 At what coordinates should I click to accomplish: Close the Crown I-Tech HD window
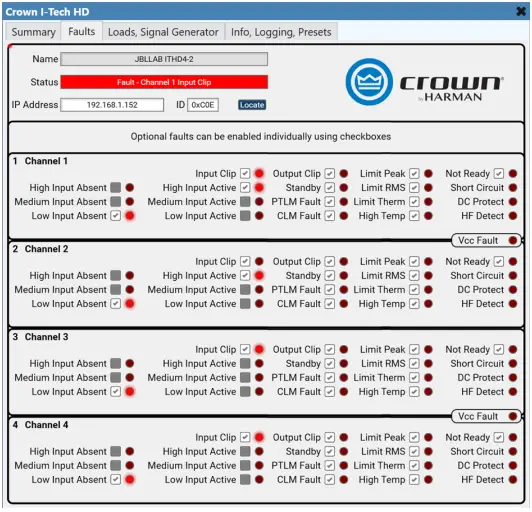(x=521, y=12)
